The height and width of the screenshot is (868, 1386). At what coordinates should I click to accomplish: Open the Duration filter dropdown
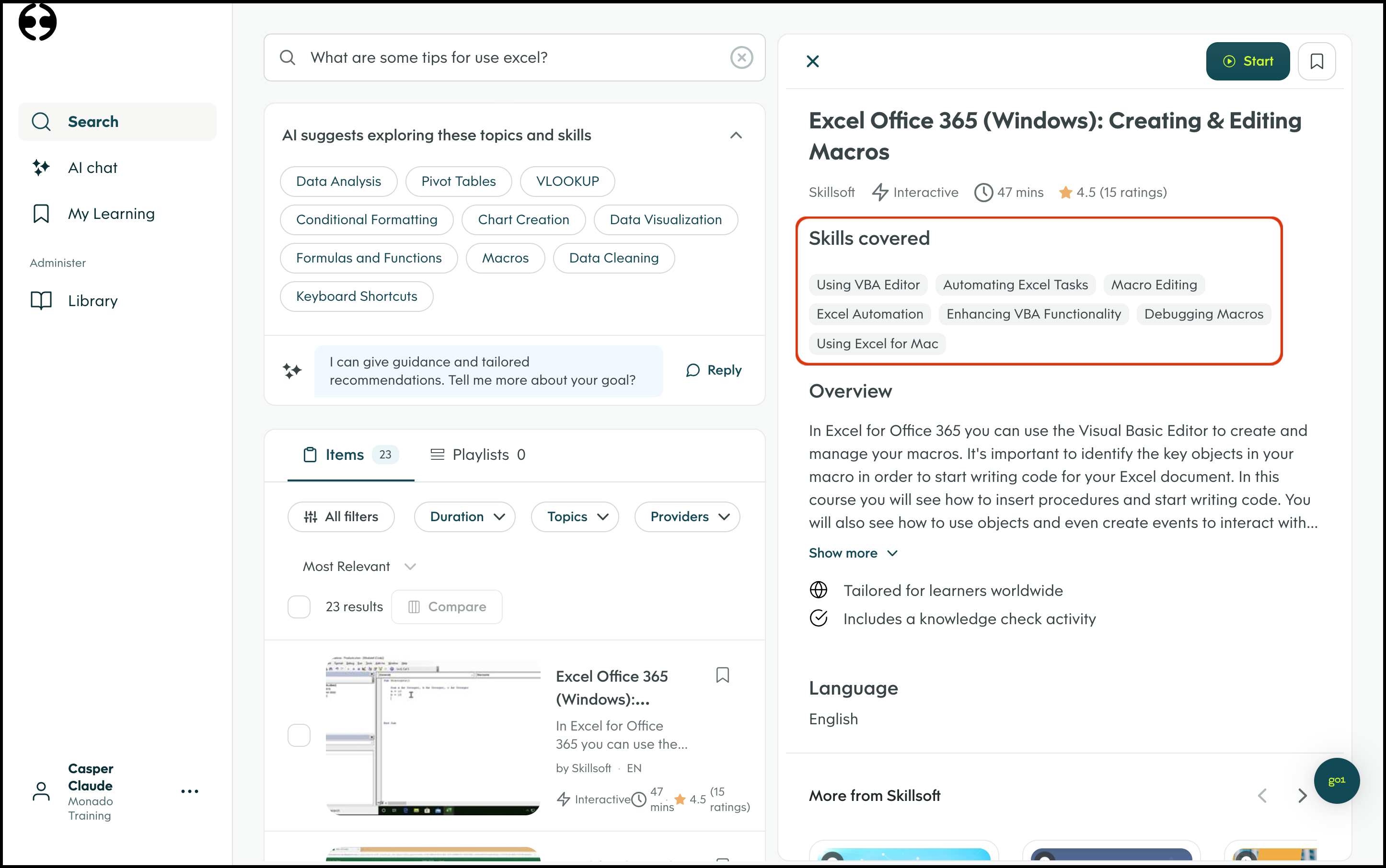pyautogui.click(x=465, y=517)
